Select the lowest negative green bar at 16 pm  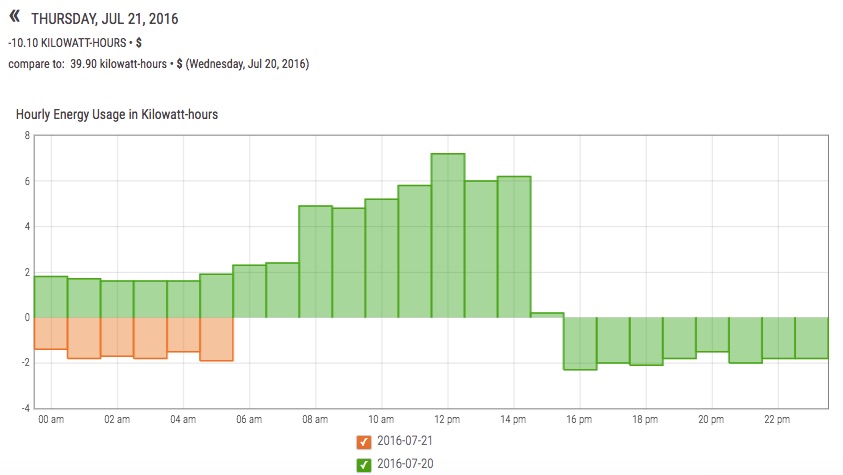coord(580,343)
